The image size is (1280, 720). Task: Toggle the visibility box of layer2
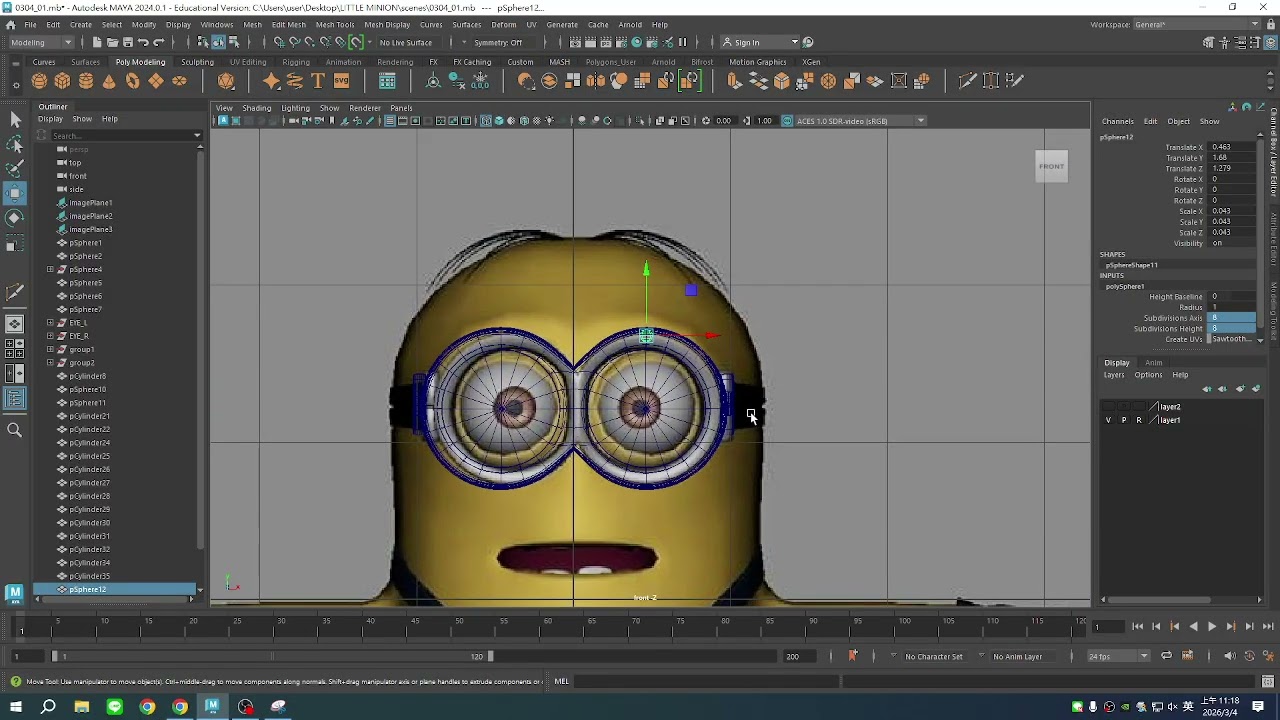click(x=1108, y=407)
